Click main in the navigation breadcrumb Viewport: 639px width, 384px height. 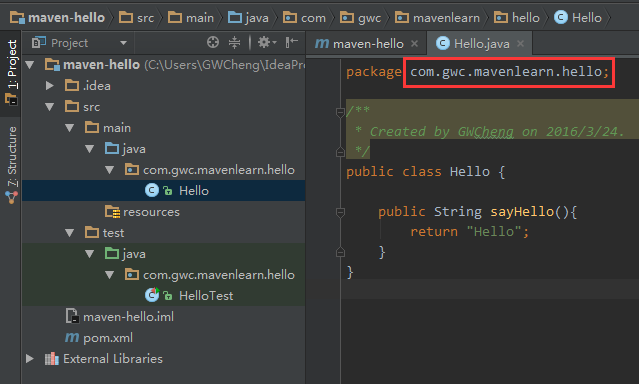pyautogui.click(x=191, y=18)
